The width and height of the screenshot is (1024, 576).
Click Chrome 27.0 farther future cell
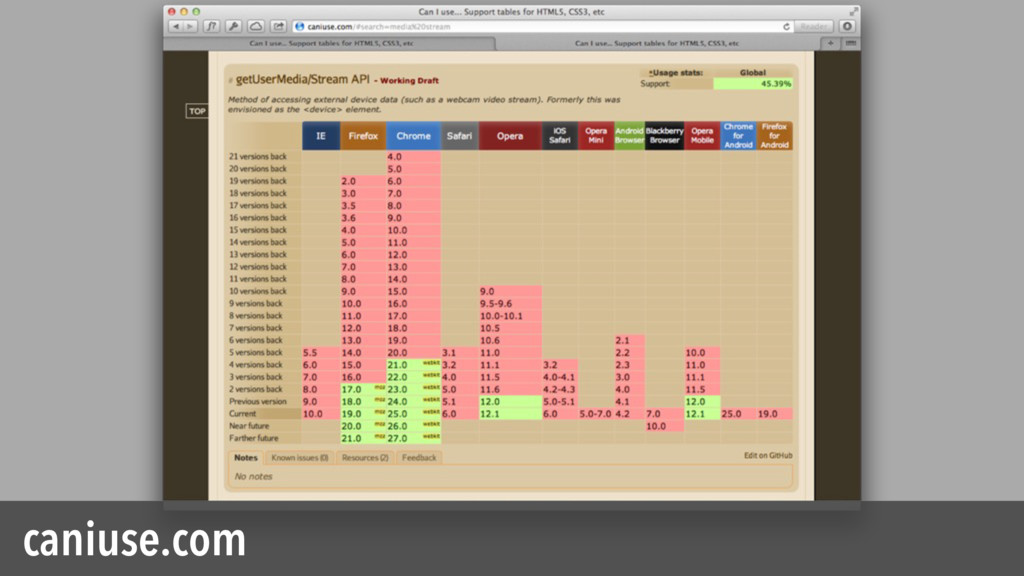413,439
